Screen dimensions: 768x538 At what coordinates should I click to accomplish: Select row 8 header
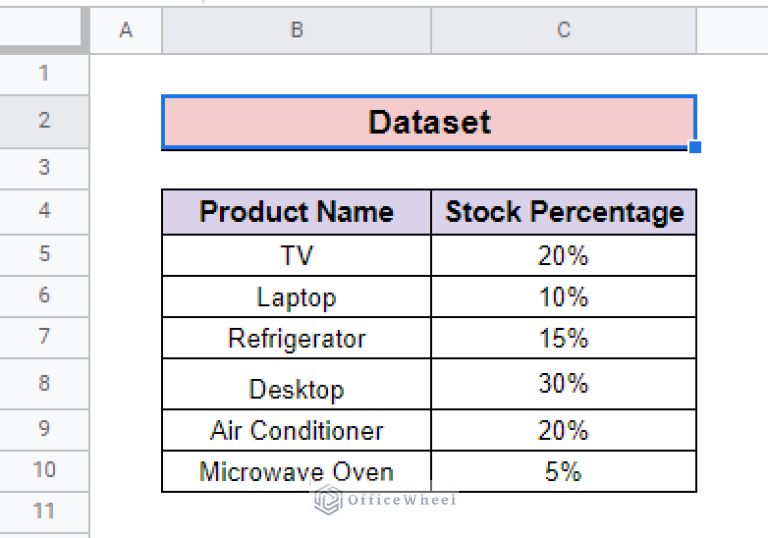pyautogui.click(x=44, y=384)
